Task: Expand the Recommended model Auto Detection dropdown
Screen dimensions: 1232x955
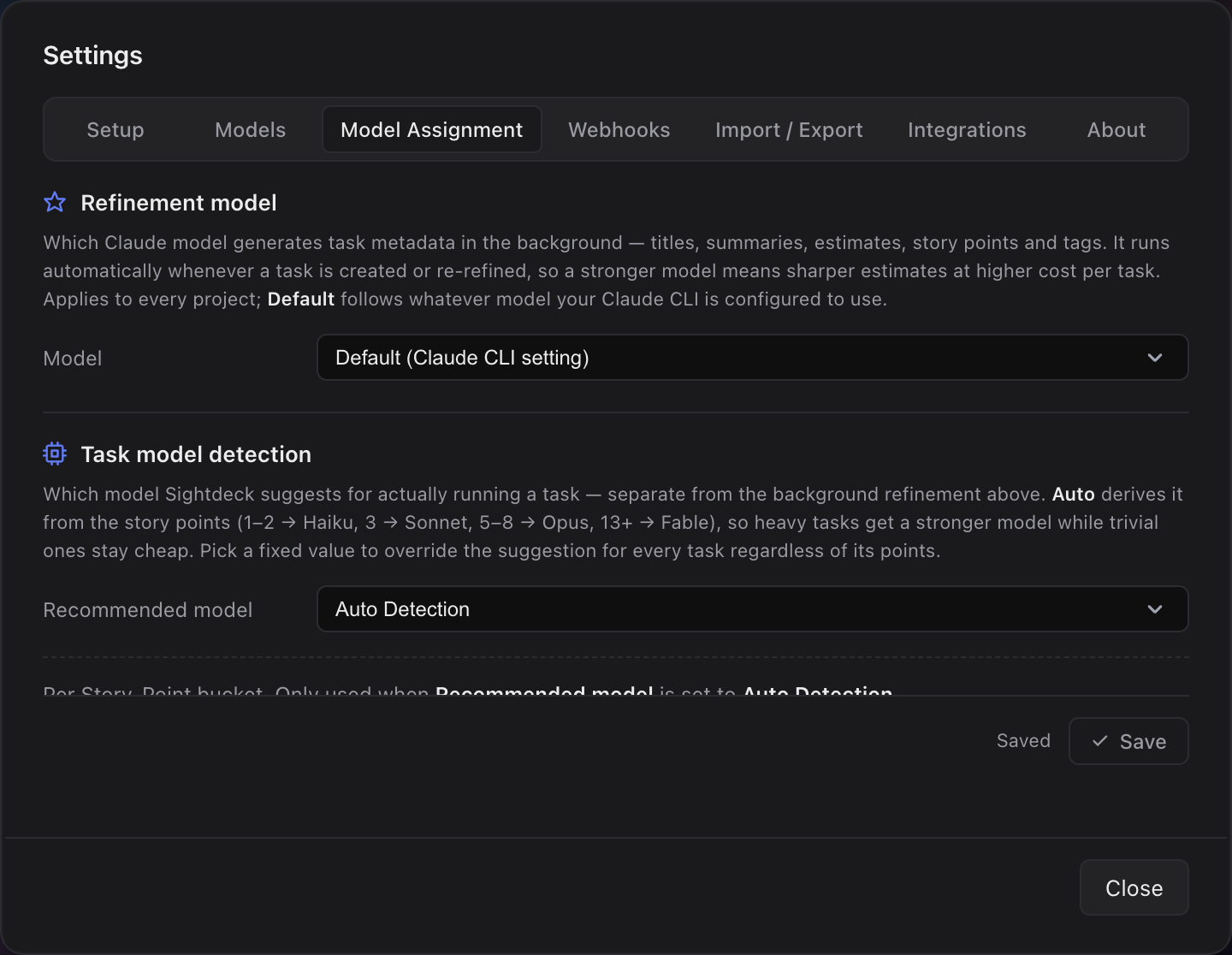Action: coord(753,609)
